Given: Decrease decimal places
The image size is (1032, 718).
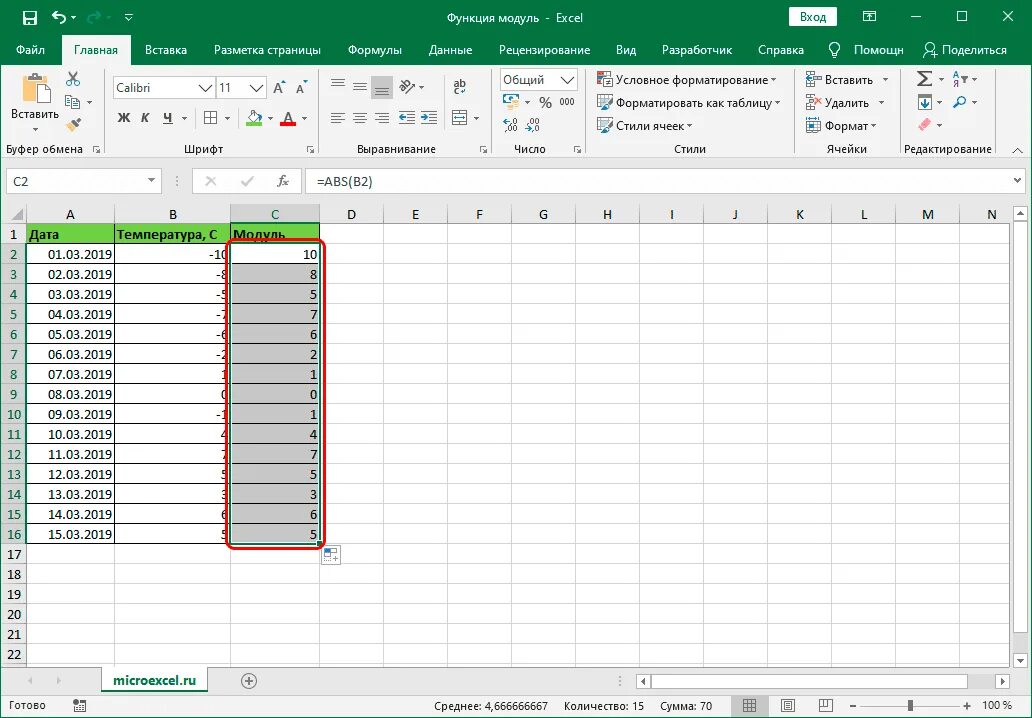Looking at the screenshot, I should pos(532,124).
